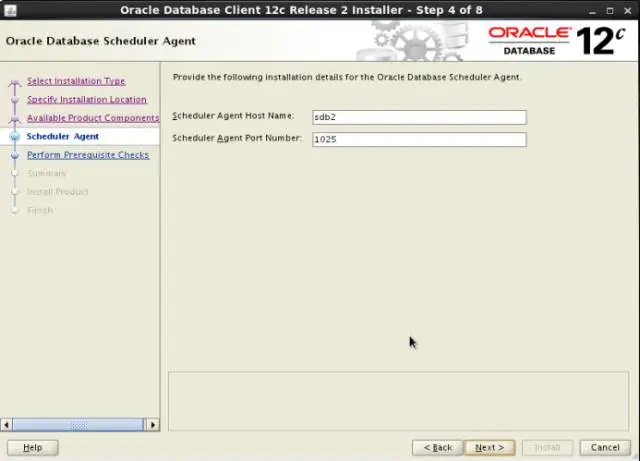
Task: Minimize the installer window
Action: [592, 11]
